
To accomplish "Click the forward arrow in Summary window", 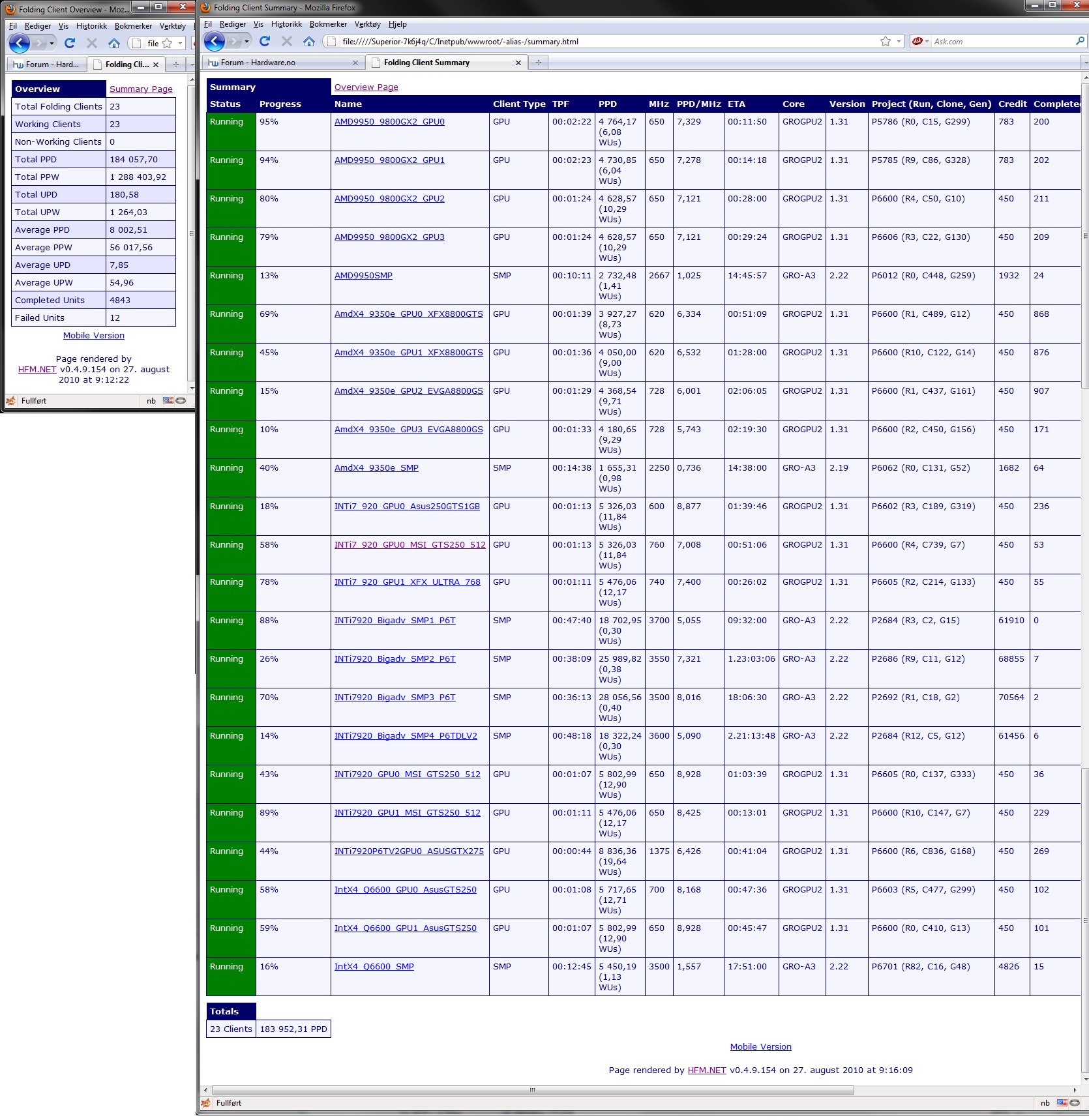I will point(235,41).
